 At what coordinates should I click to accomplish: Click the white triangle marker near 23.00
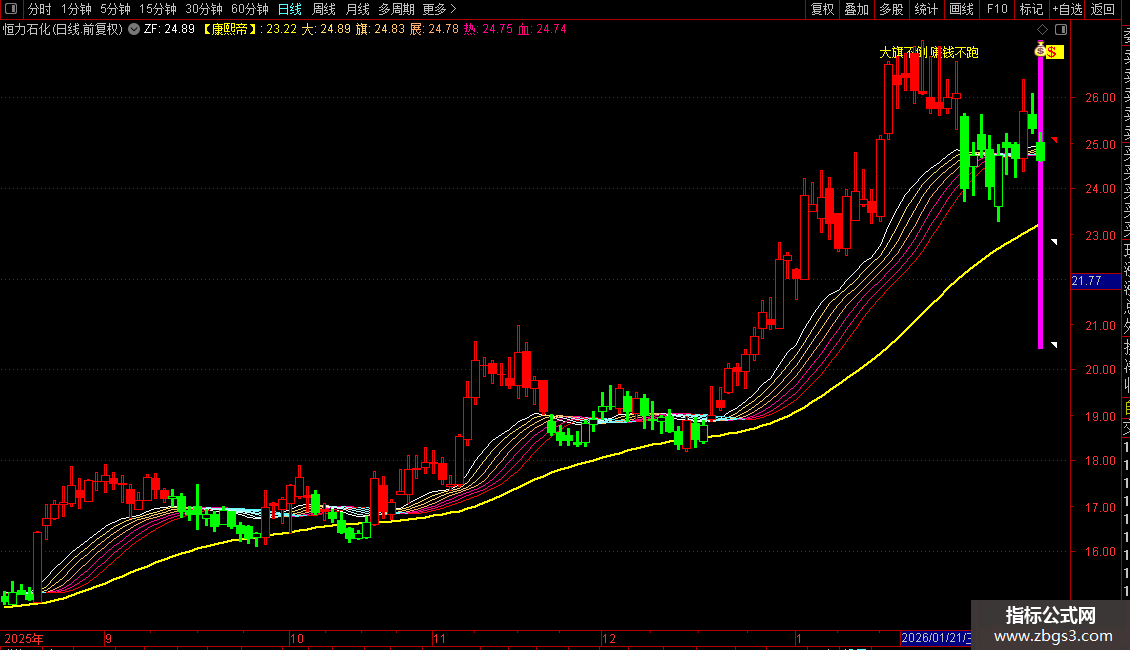coord(1054,241)
